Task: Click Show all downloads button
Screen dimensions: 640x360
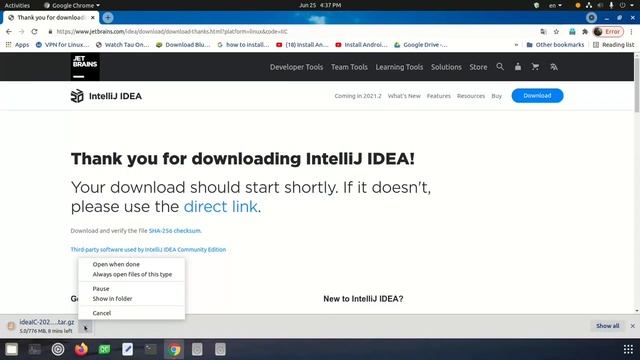Action: point(607,326)
